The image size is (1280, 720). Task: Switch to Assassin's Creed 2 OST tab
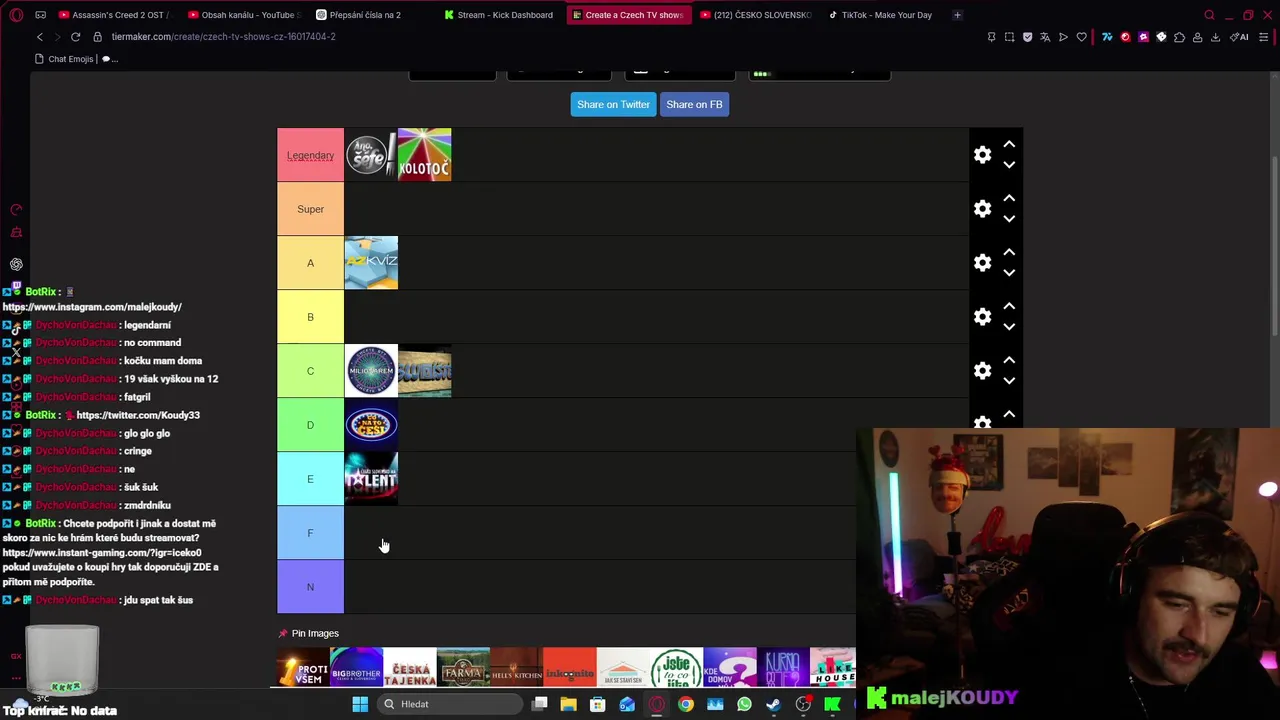click(114, 15)
